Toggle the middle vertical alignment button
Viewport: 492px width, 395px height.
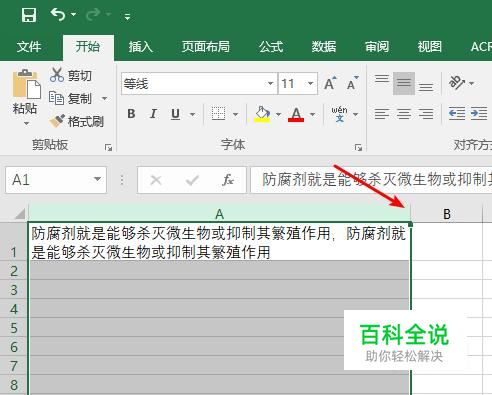coord(404,83)
